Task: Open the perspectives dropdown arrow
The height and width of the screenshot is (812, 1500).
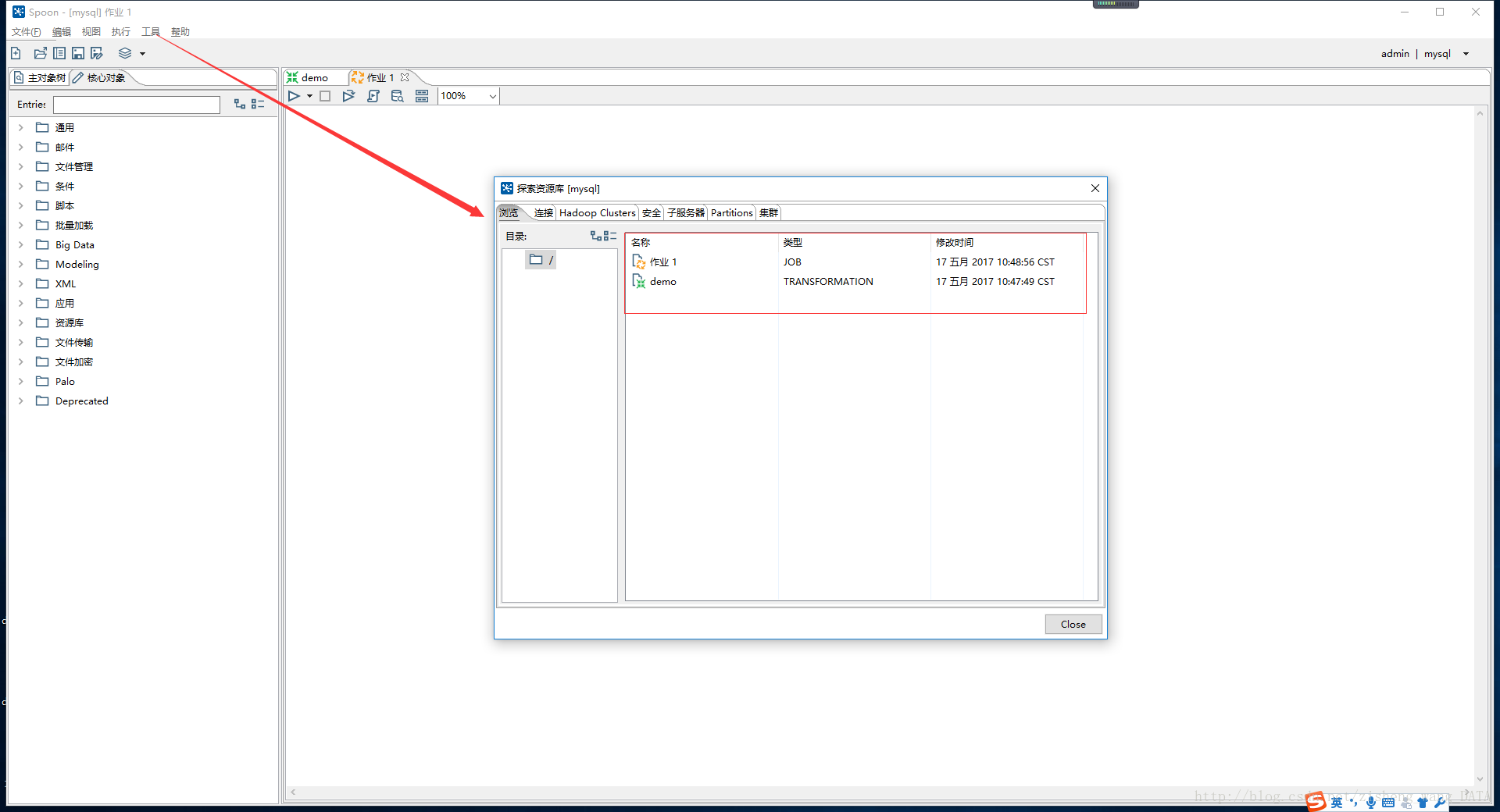Action: 143,54
